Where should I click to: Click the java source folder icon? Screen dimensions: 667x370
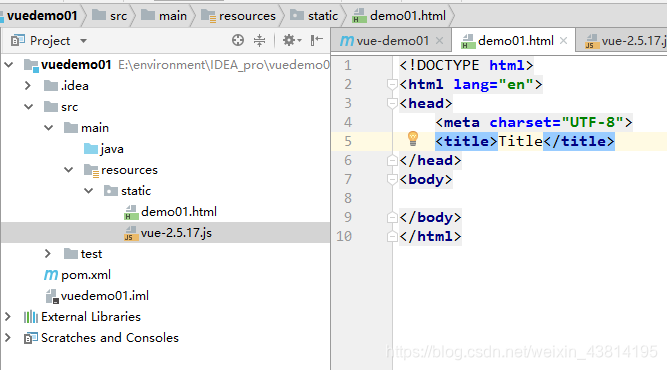(x=91, y=148)
